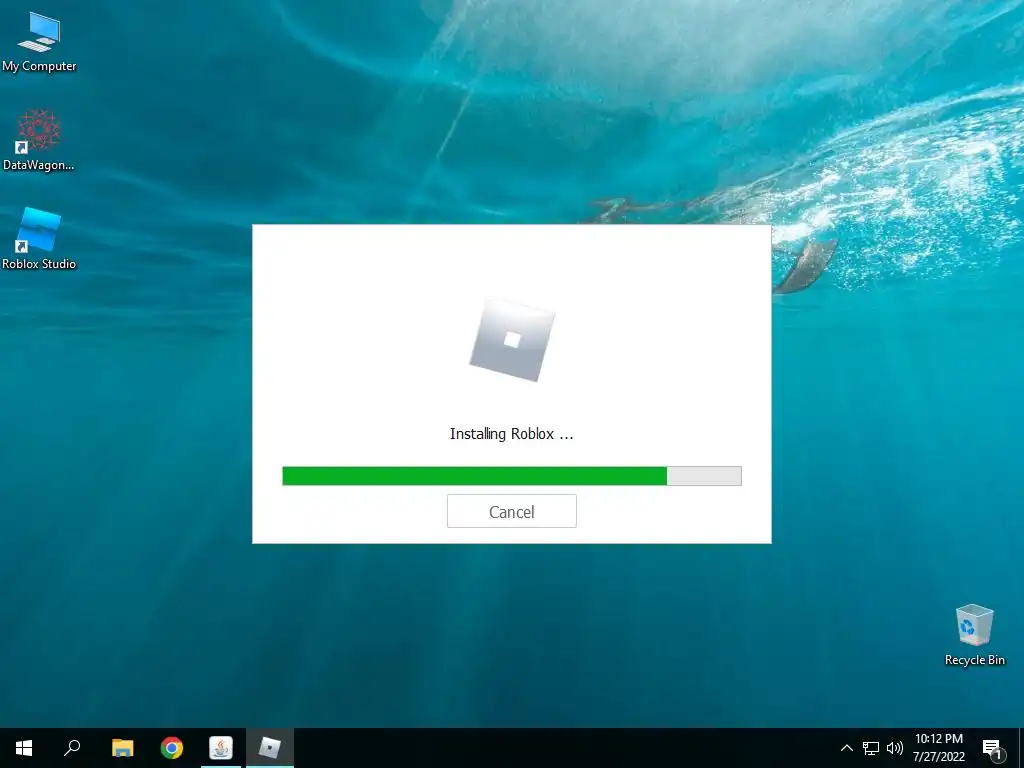This screenshot has height=768, width=1024.
Task: Select the Roblox Studio desktop shortcut
Action: 39,239
